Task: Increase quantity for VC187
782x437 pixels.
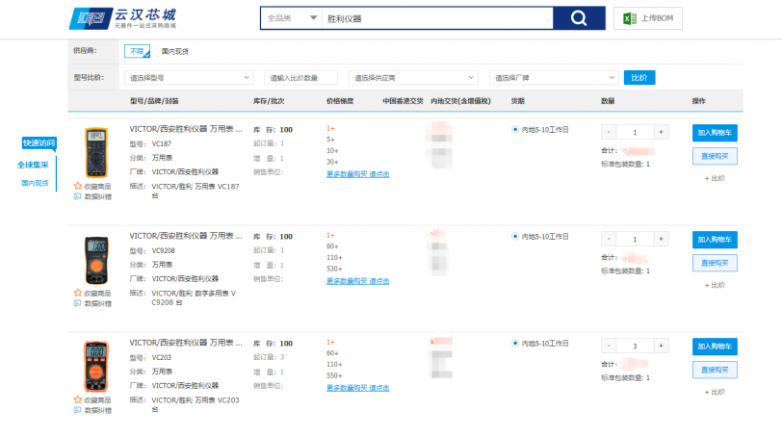Action: 661,132
